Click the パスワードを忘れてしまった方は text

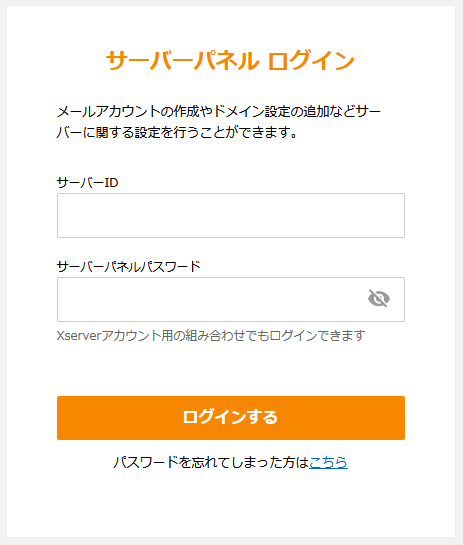click(x=211, y=462)
